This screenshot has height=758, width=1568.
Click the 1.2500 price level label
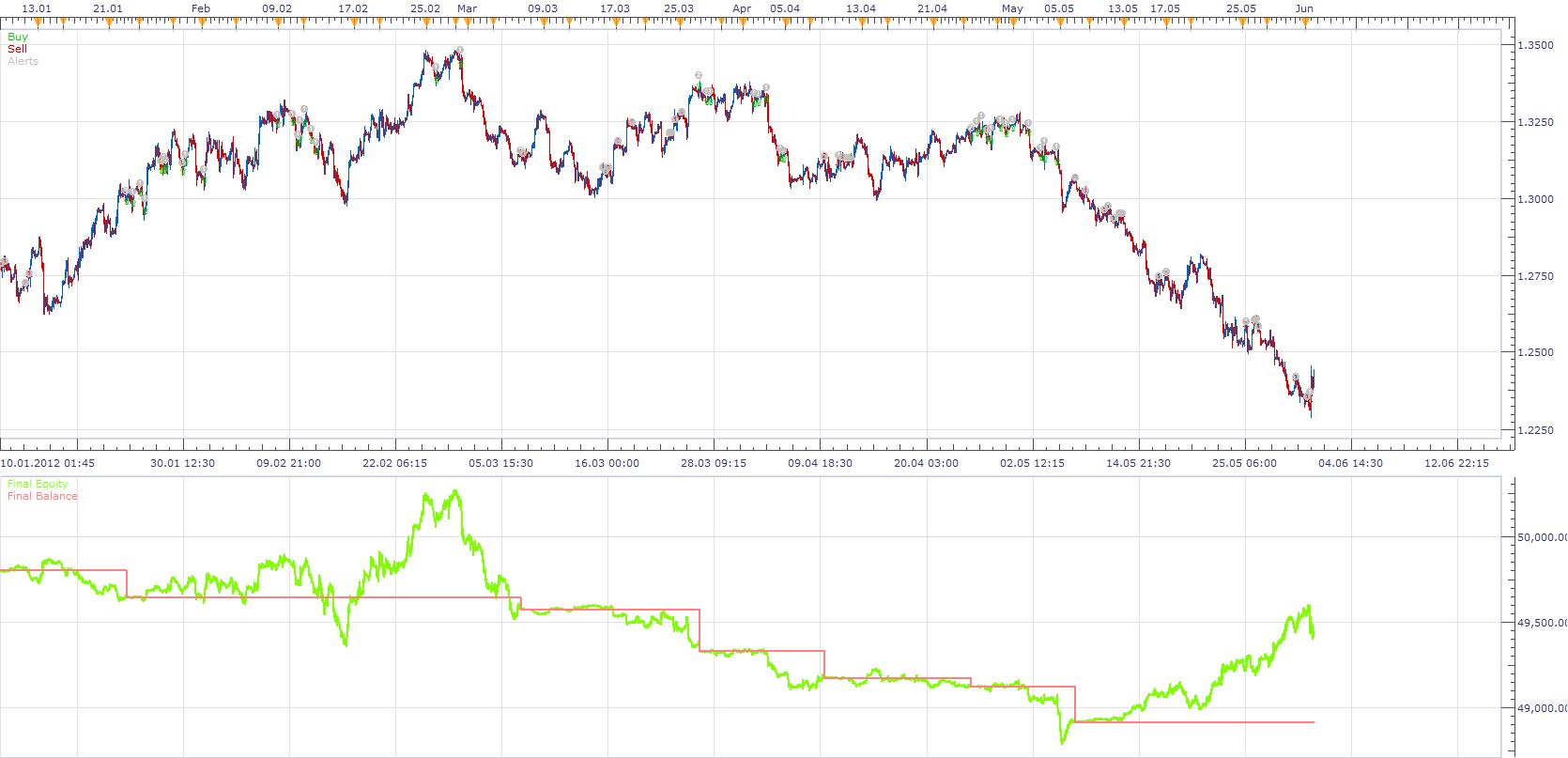point(1536,353)
